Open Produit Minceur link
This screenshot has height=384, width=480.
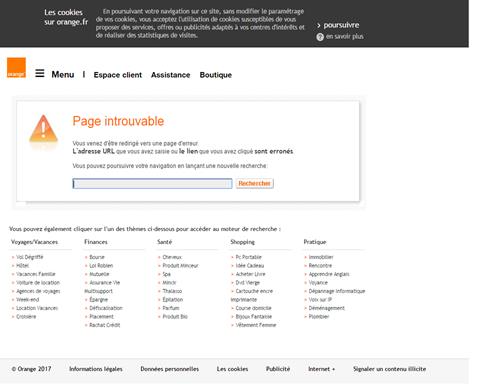point(180,266)
